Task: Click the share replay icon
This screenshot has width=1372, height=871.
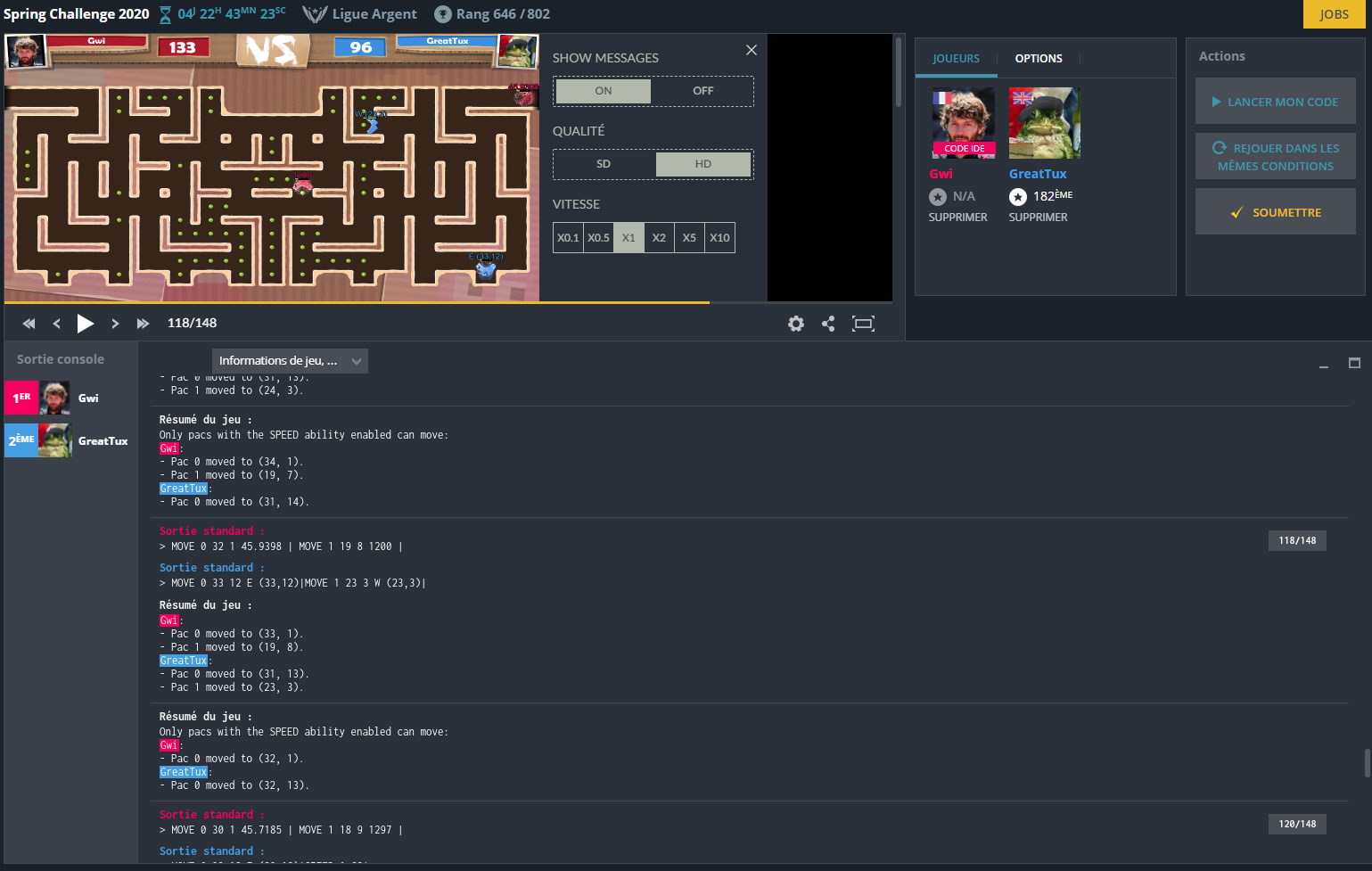Action: 828,324
